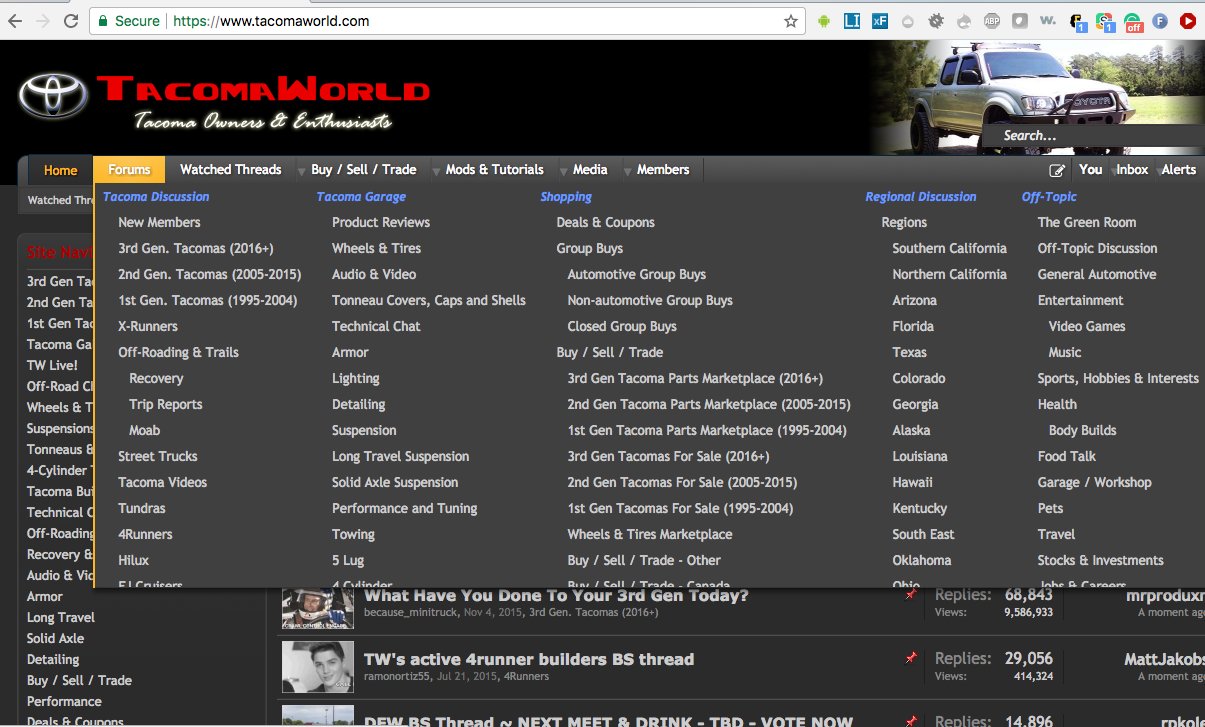This screenshot has width=1205, height=727.
Task: Open the W. extension icon
Action: click(1048, 20)
